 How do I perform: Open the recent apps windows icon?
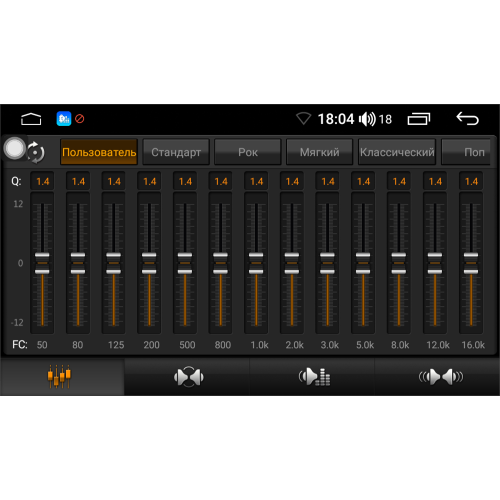coord(419,119)
